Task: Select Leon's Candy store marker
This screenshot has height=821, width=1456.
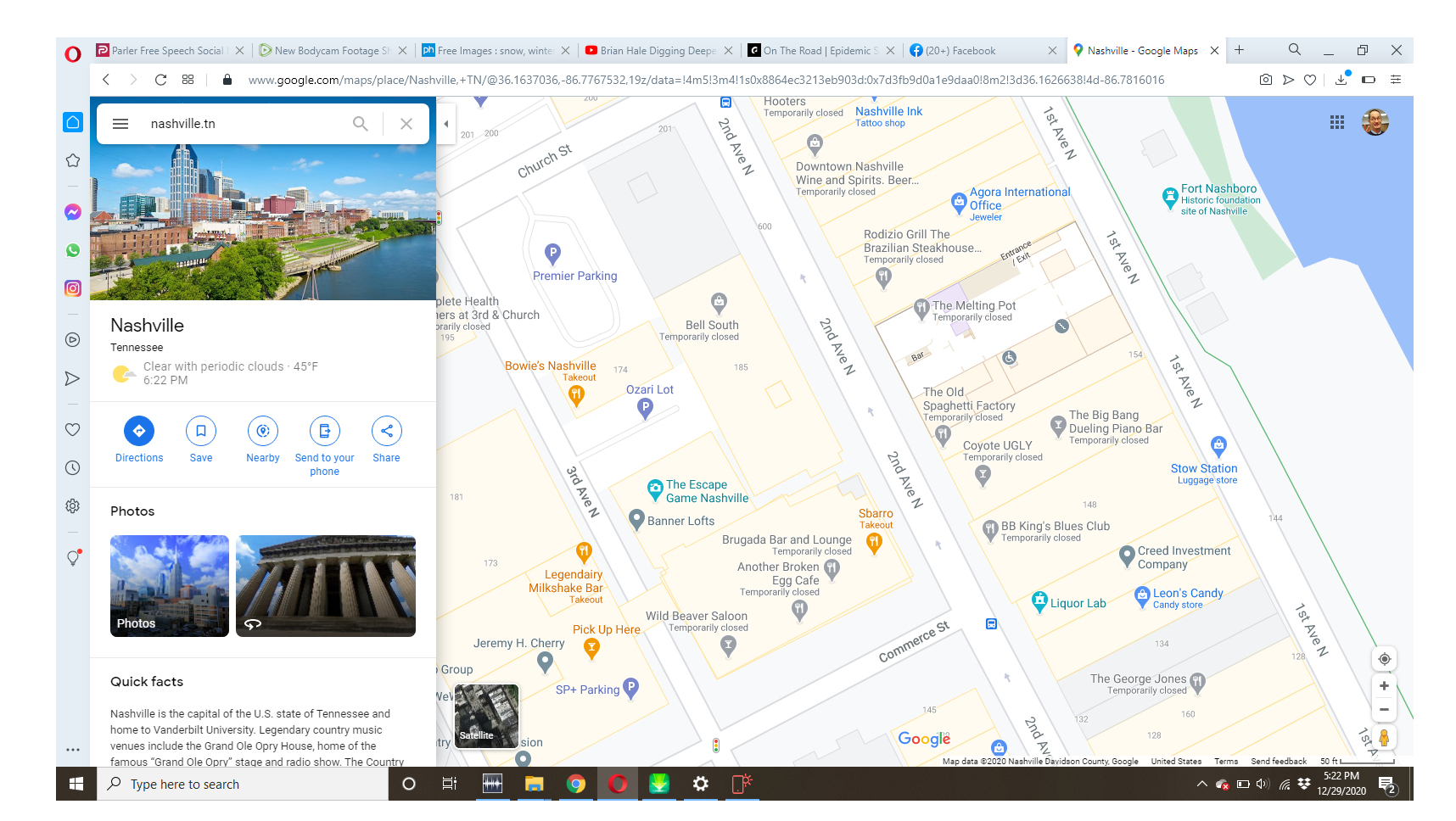Action: point(1142,596)
